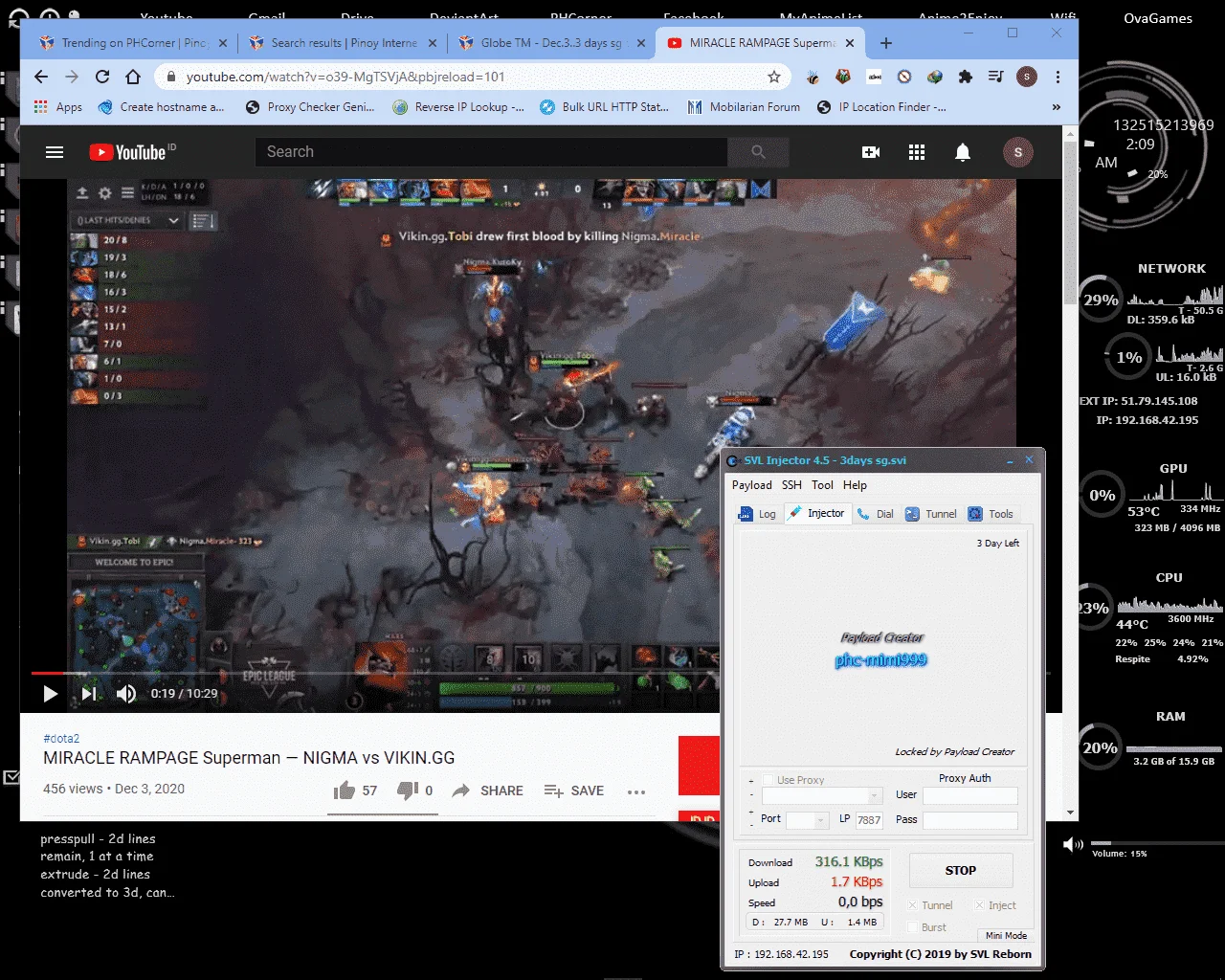Image resolution: width=1225 pixels, height=980 pixels.
Task: Toggle the Tunnel checkbox in SVL Injector
Action: 912,905
